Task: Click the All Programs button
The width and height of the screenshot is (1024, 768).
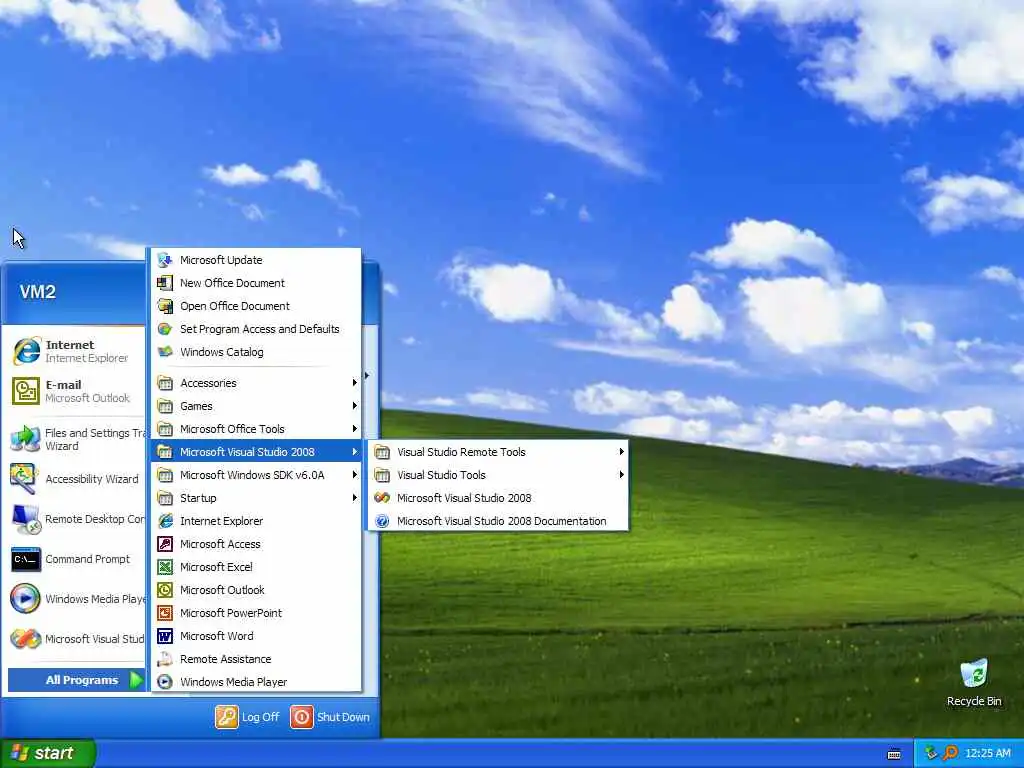Action: click(x=76, y=680)
